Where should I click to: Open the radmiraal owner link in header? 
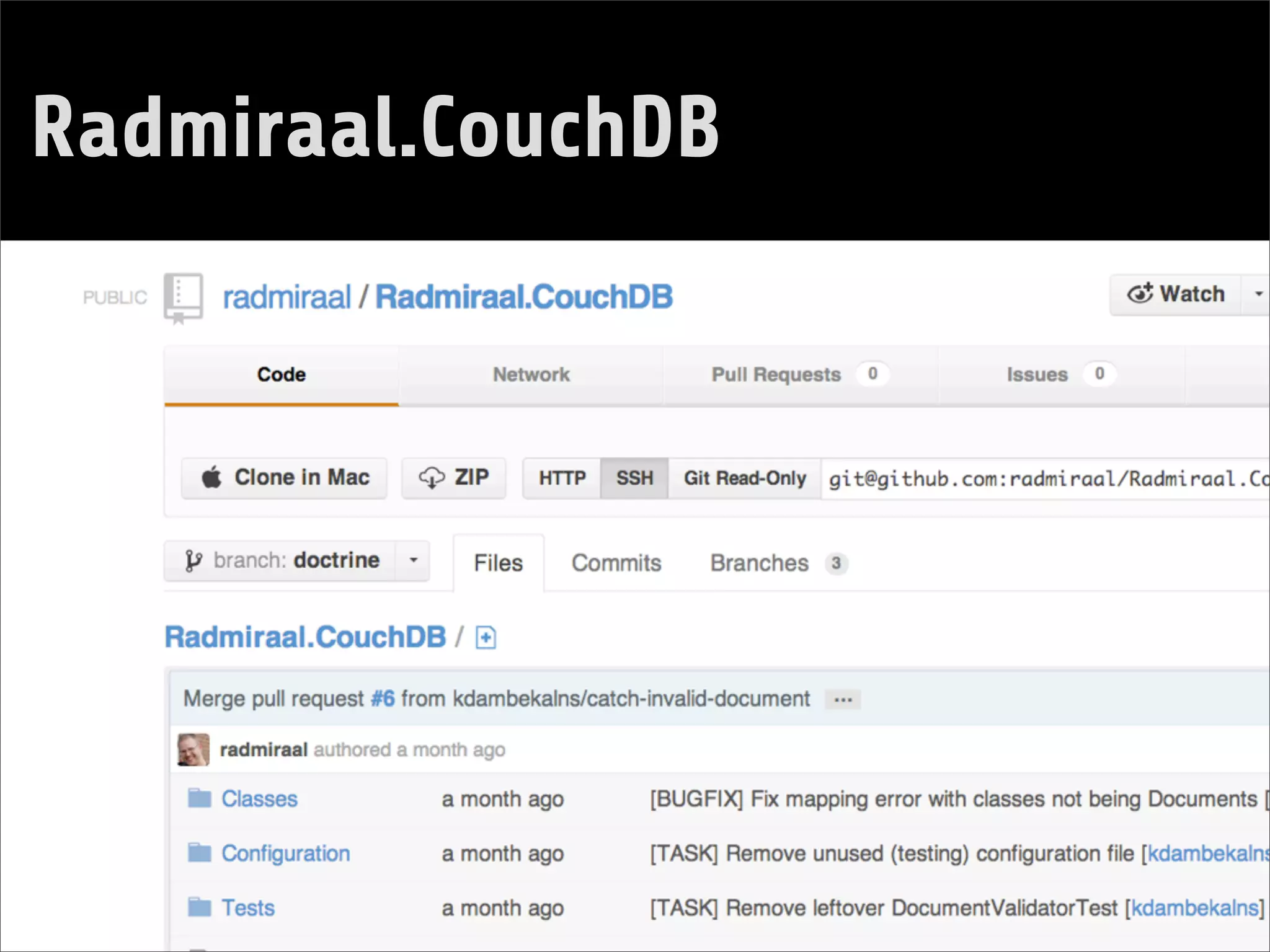coord(287,297)
